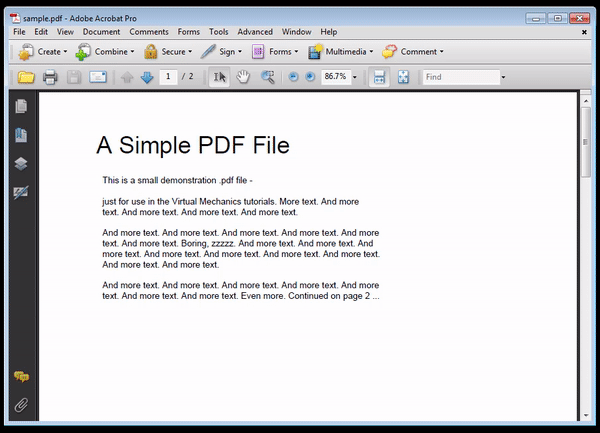Click the Email envelope icon
600x433 pixels.
coord(98,77)
